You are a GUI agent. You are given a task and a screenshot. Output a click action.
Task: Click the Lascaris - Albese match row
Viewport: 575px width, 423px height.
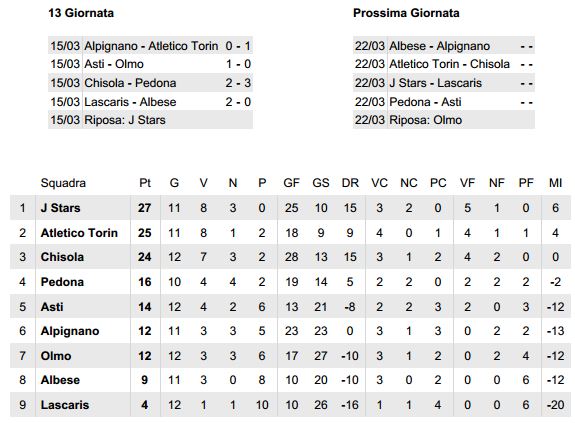point(150,102)
